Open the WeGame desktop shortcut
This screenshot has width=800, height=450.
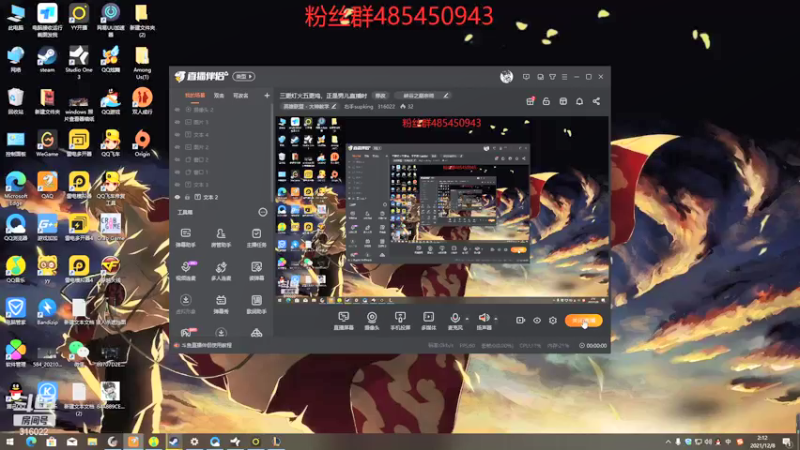click(x=47, y=143)
